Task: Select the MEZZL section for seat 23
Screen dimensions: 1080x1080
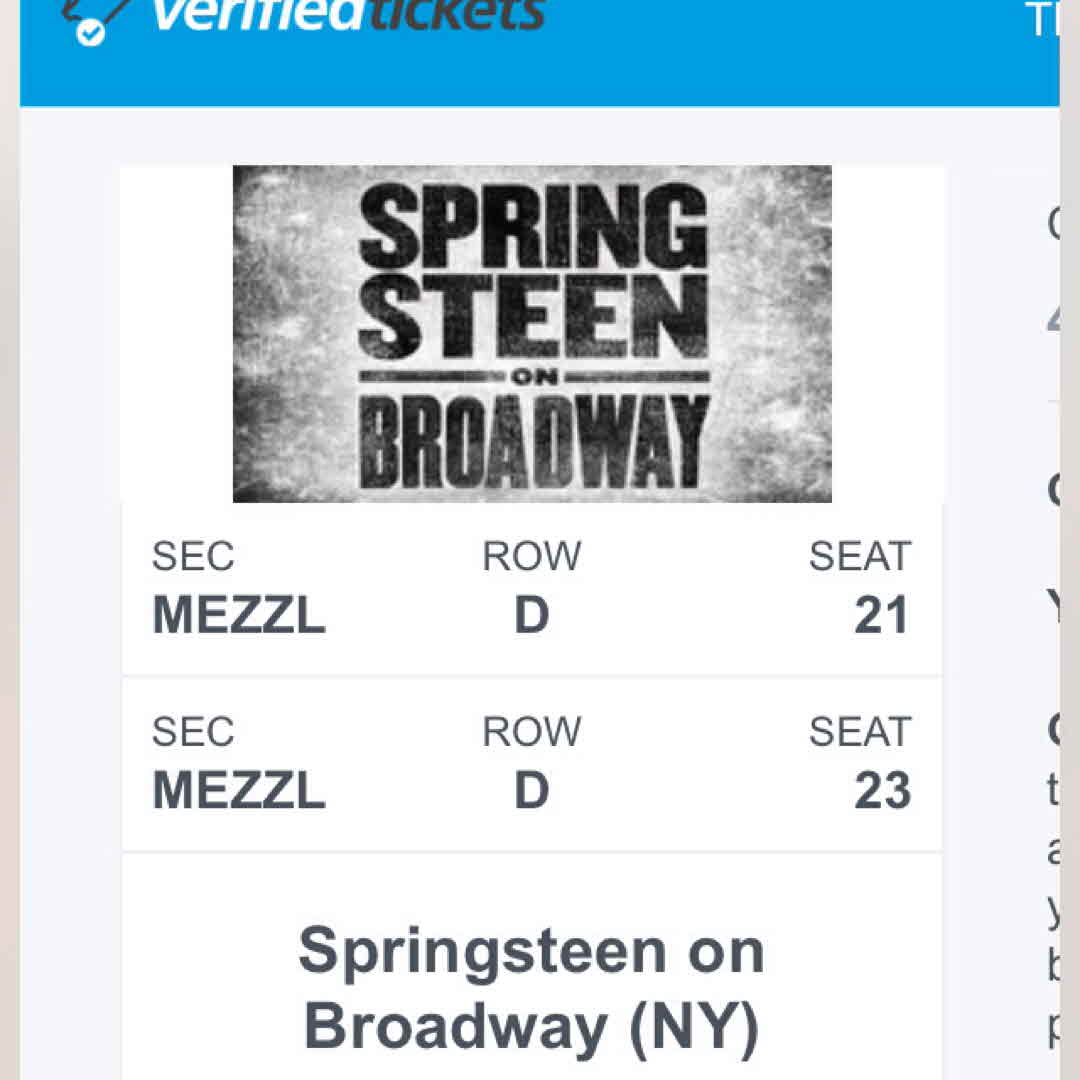Action: coord(238,791)
